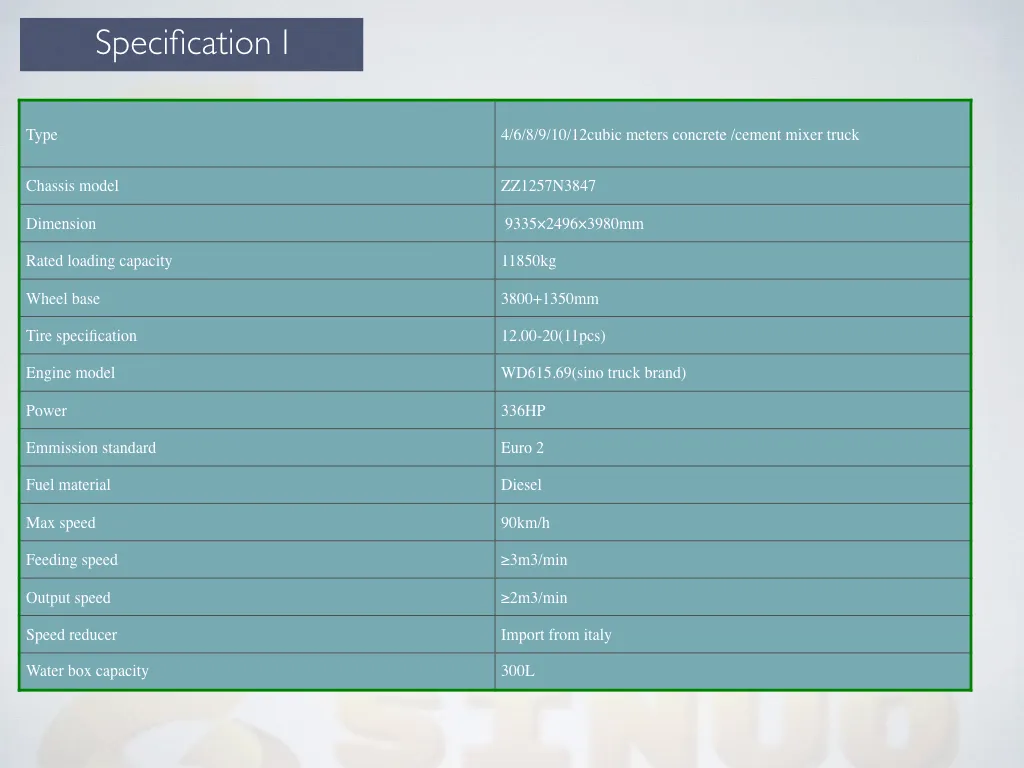Click the 'Emmission standard' label
The height and width of the screenshot is (768, 1024).
[x=91, y=448]
